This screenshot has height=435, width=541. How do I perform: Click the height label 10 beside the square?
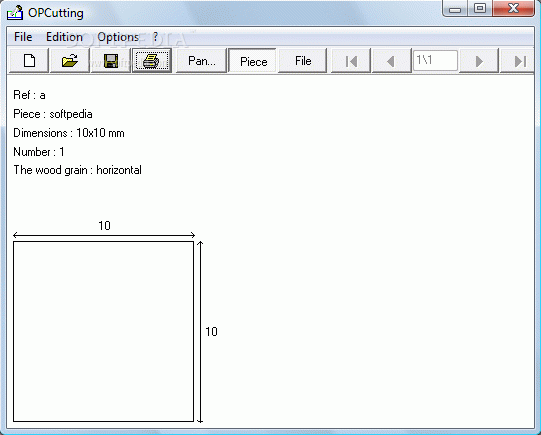pyautogui.click(x=211, y=332)
